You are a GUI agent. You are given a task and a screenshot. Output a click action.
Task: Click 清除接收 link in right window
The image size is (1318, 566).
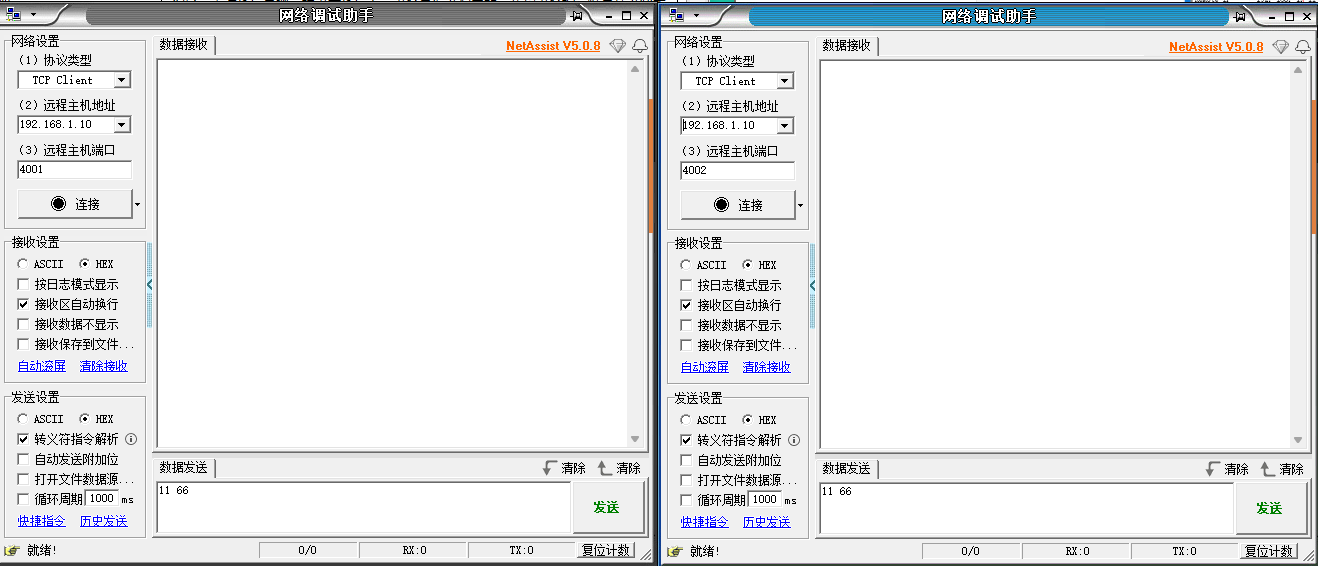click(x=767, y=367)
